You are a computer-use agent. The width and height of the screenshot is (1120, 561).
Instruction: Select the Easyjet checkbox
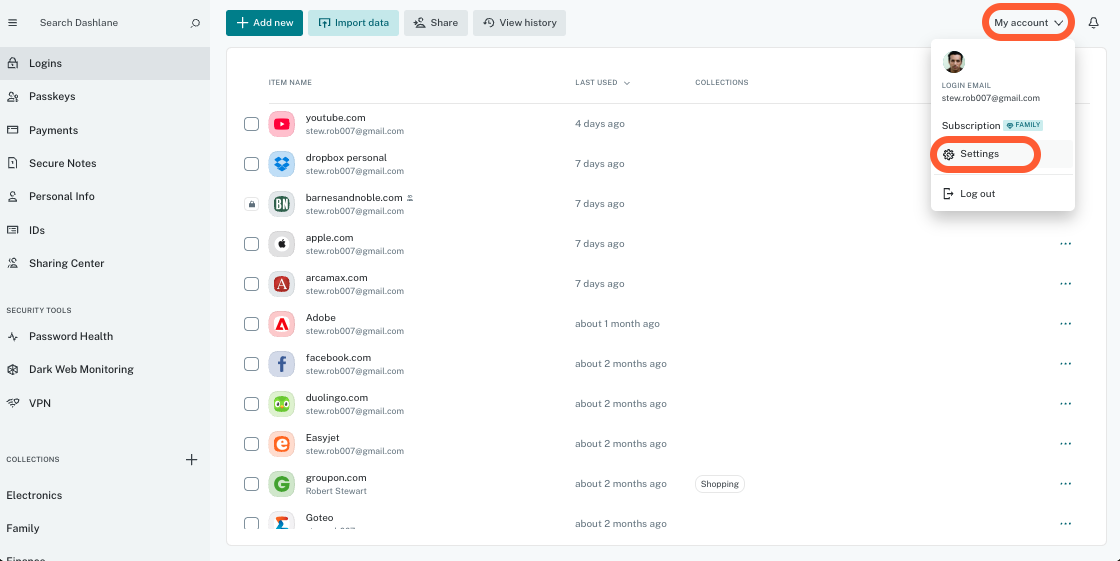click(x=251, y=444)
